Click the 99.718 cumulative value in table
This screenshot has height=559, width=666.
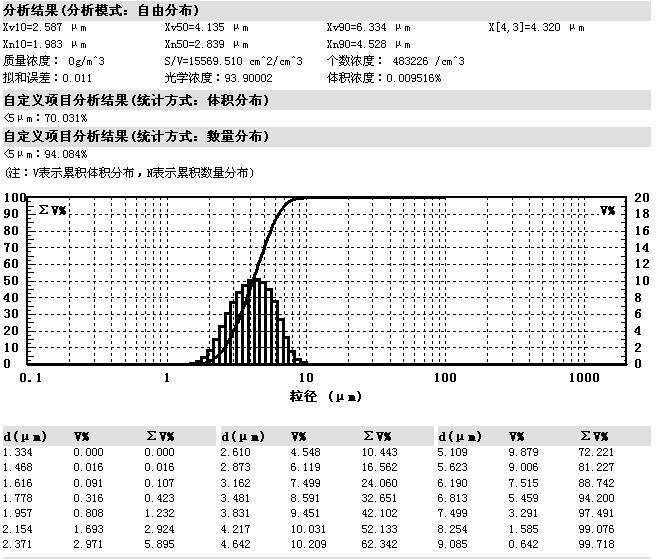coord(597,544)
